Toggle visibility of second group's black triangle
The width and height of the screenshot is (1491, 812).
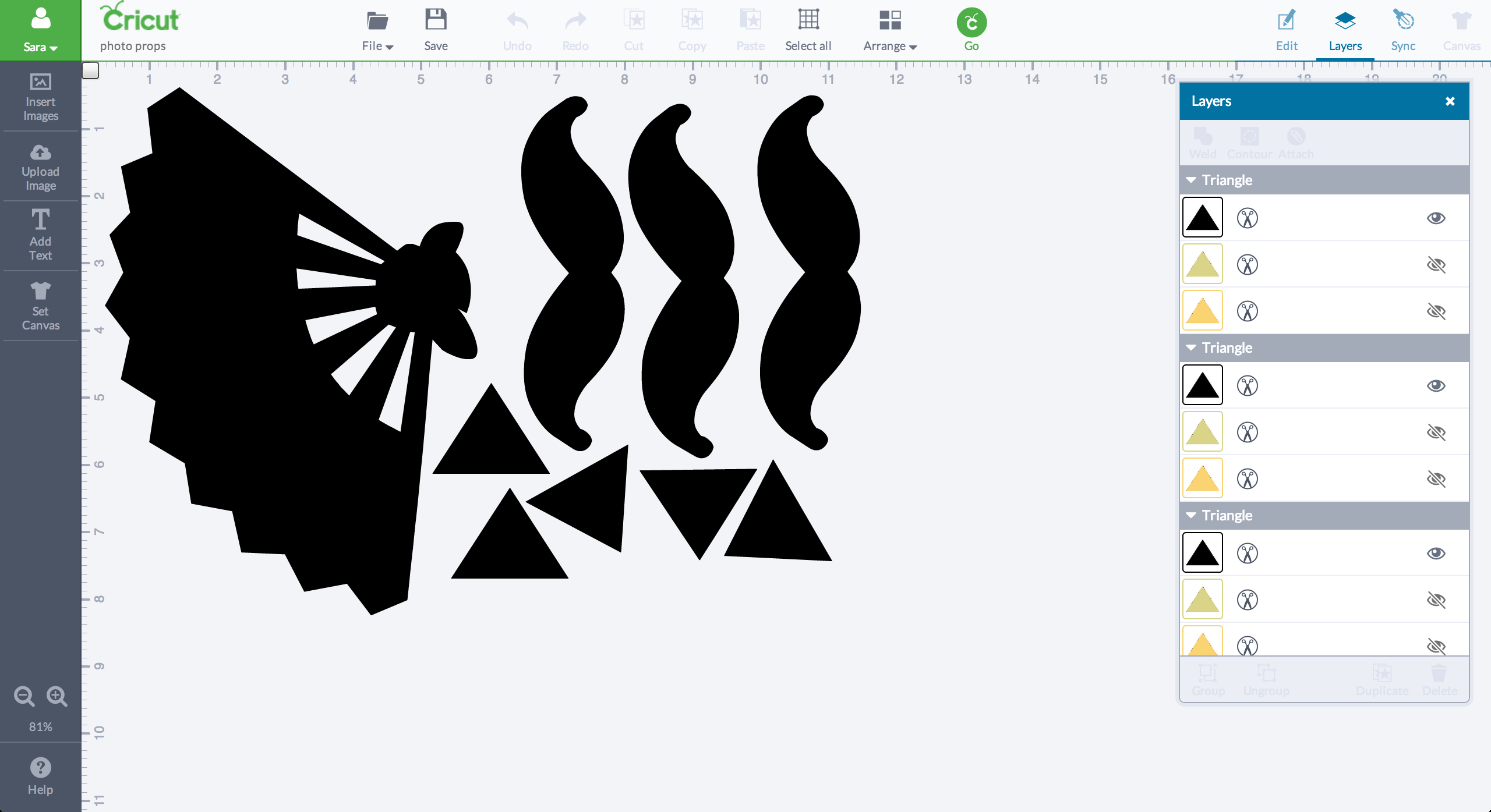point(1436,386)
